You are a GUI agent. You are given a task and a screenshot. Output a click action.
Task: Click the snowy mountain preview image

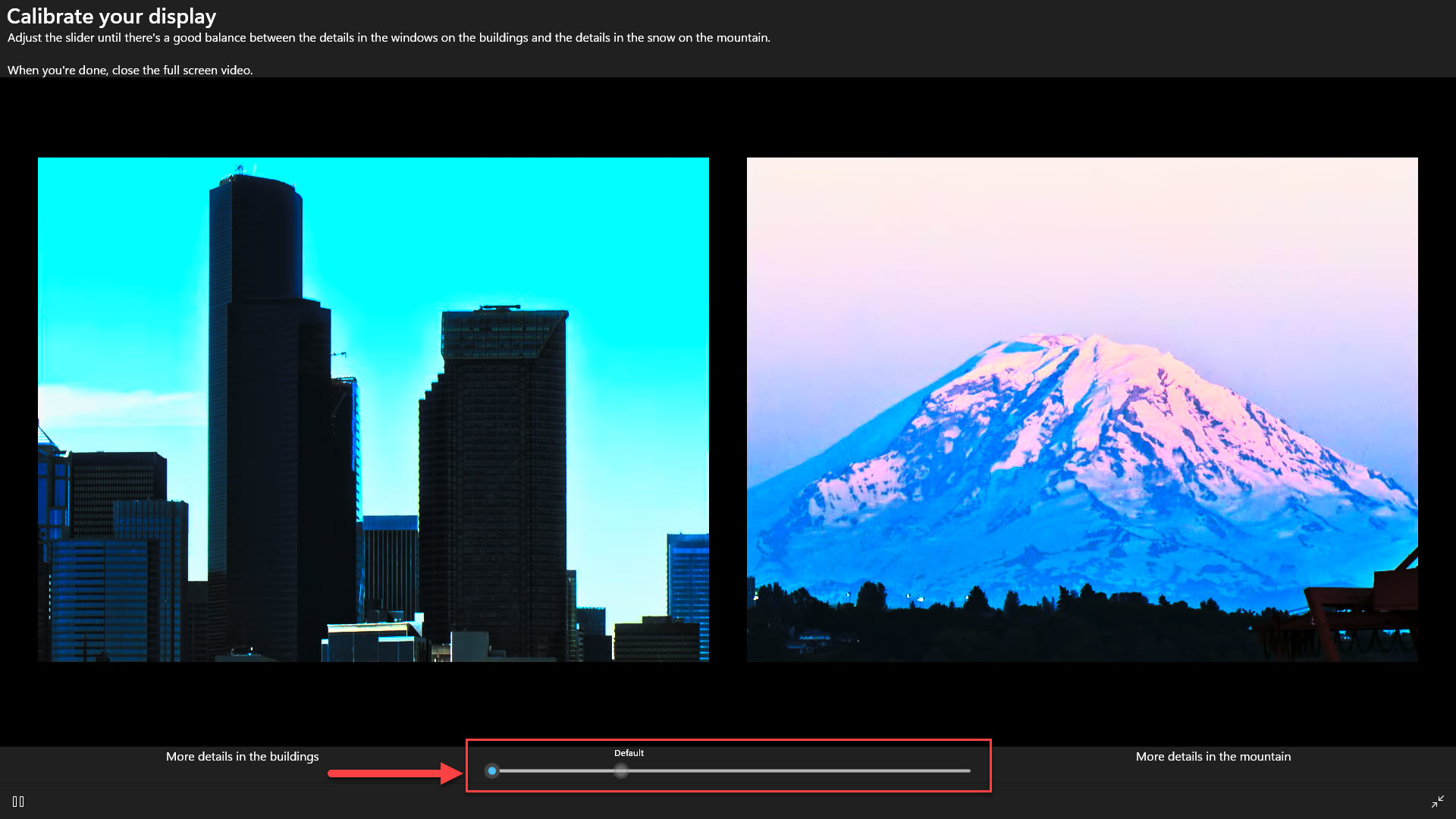[x=1082, y=409]
